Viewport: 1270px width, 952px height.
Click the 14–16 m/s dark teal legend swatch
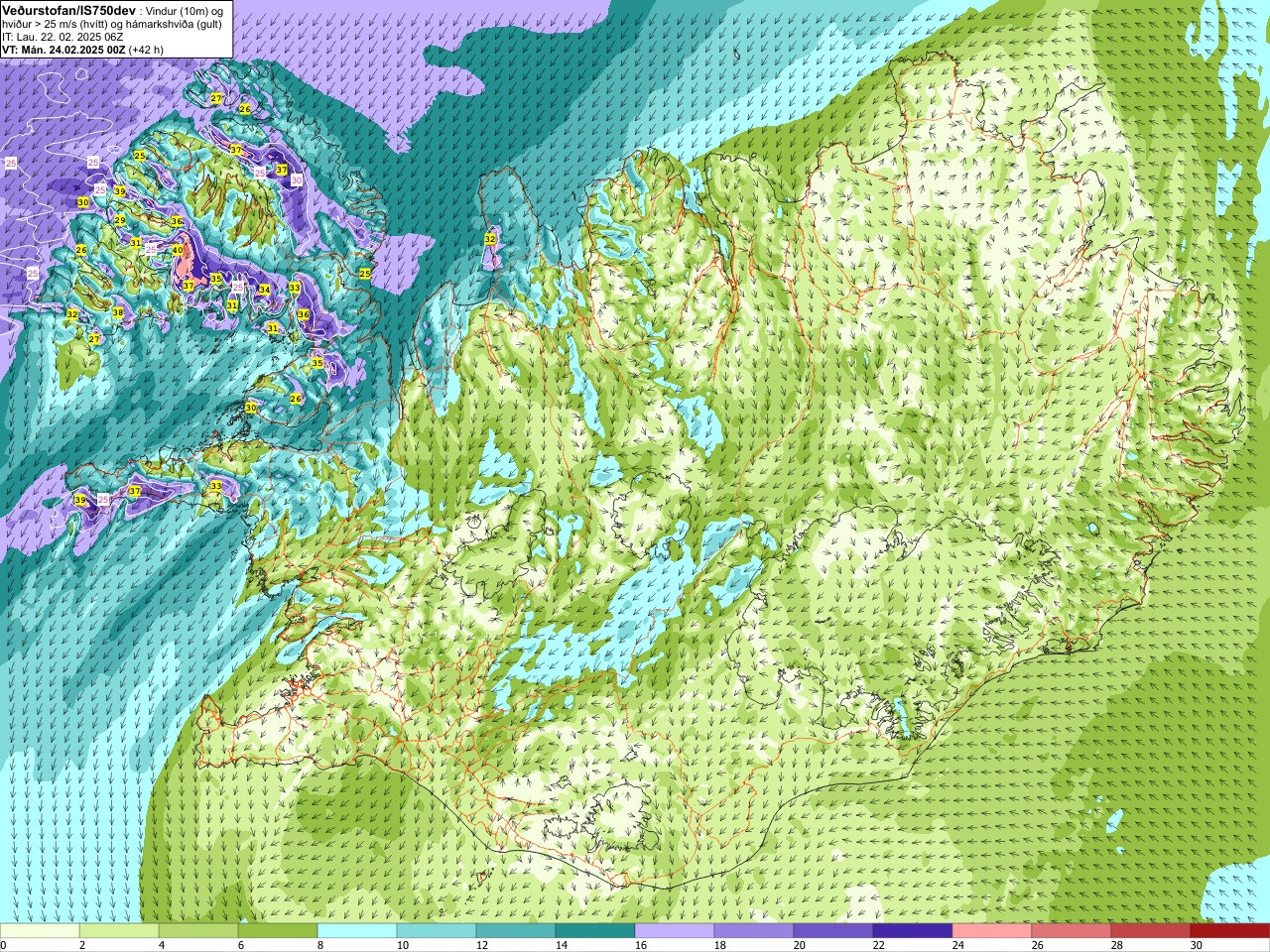pos(595,931)
